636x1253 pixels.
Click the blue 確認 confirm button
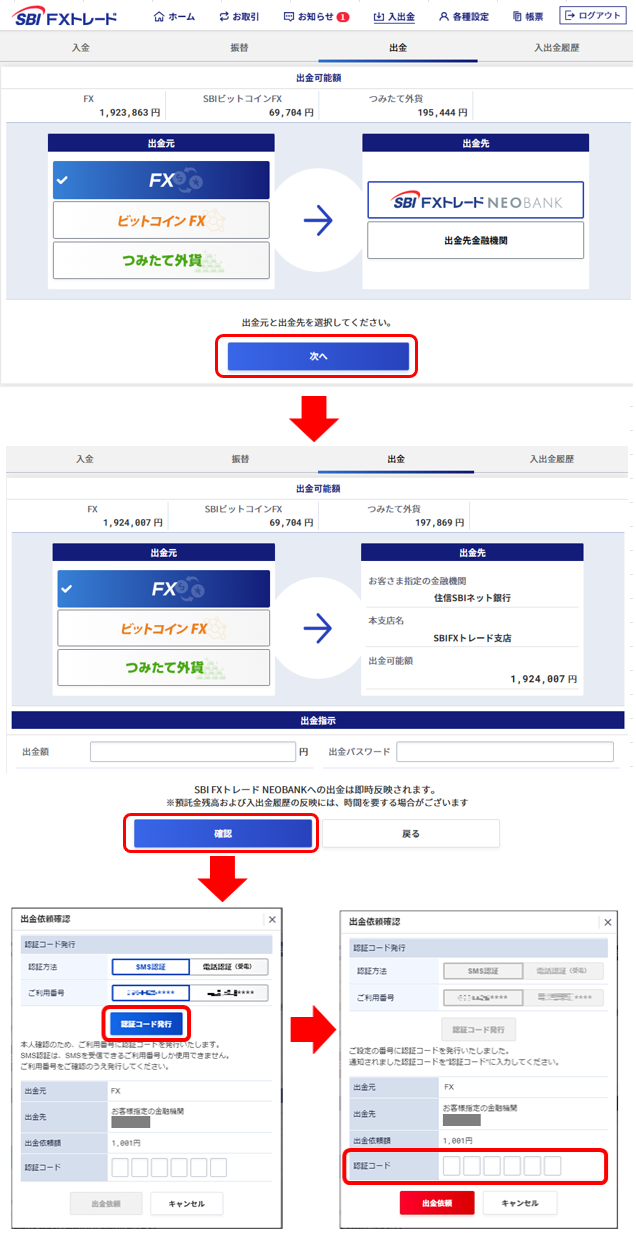pos(222,833)
